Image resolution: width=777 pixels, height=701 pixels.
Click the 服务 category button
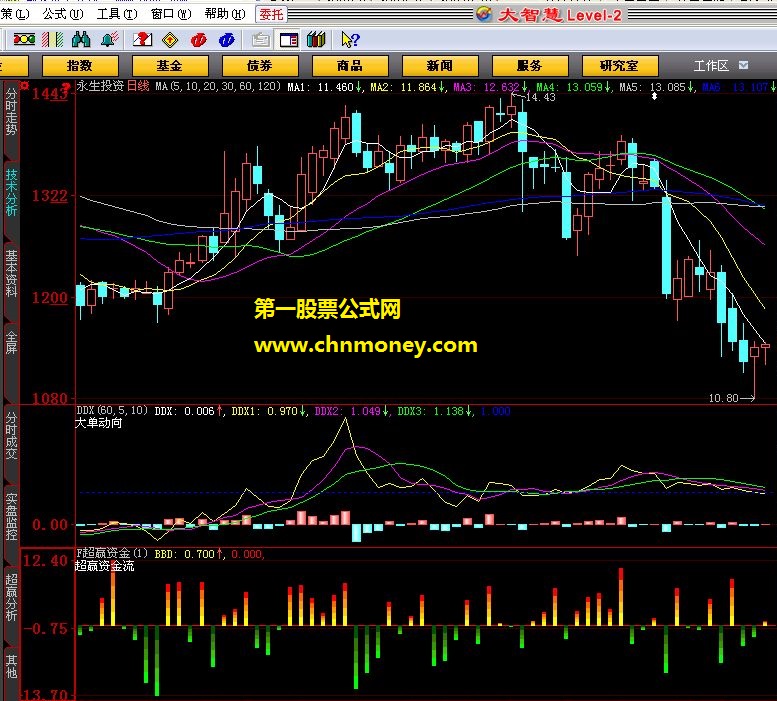[530, 66]
